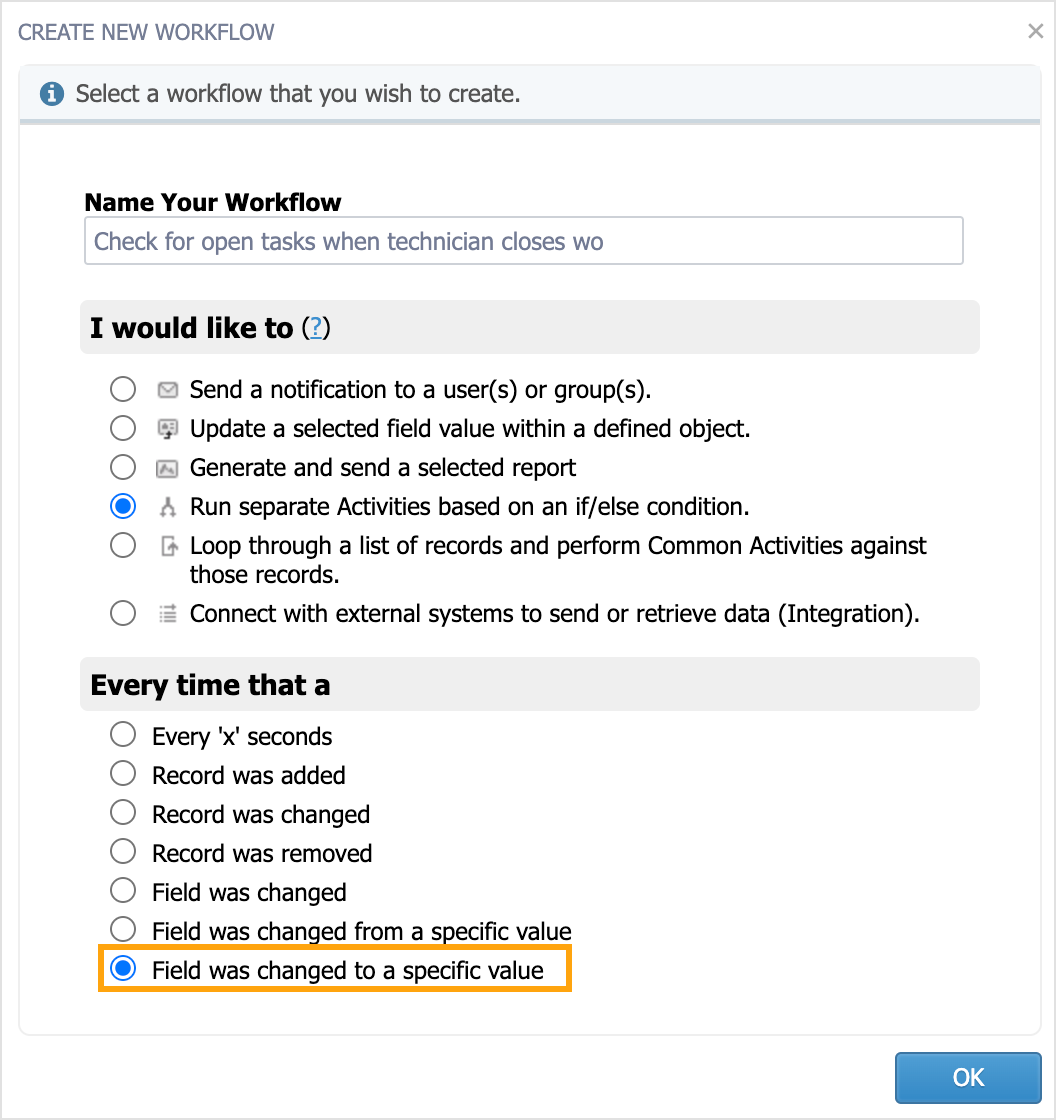Click the report image icon
Image resolution: width=1056 pixels, height=1120 pixels.
pyautogui.click(x=167, y=469)
